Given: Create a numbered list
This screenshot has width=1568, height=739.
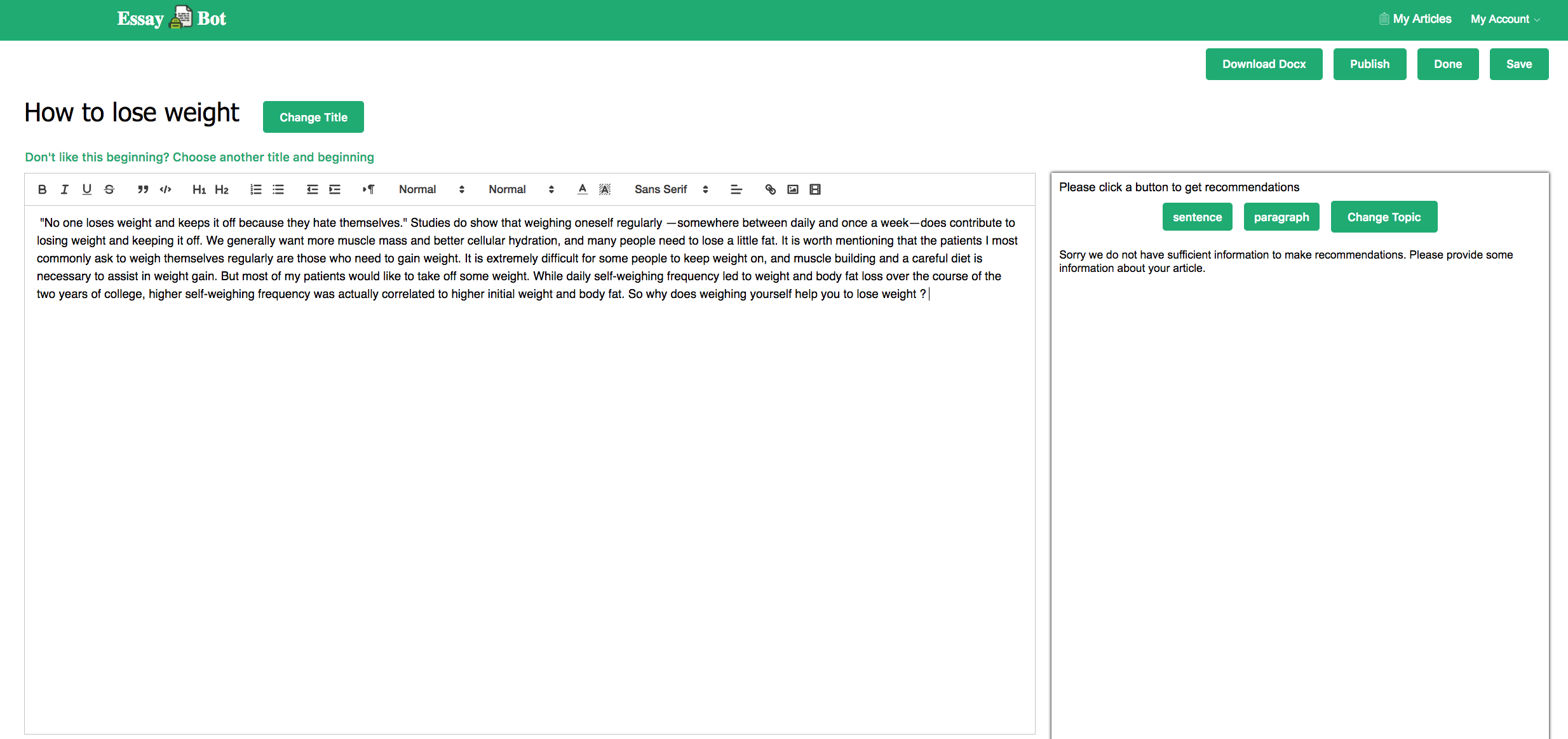Looking at the screenshot, I should coord(255,189).
